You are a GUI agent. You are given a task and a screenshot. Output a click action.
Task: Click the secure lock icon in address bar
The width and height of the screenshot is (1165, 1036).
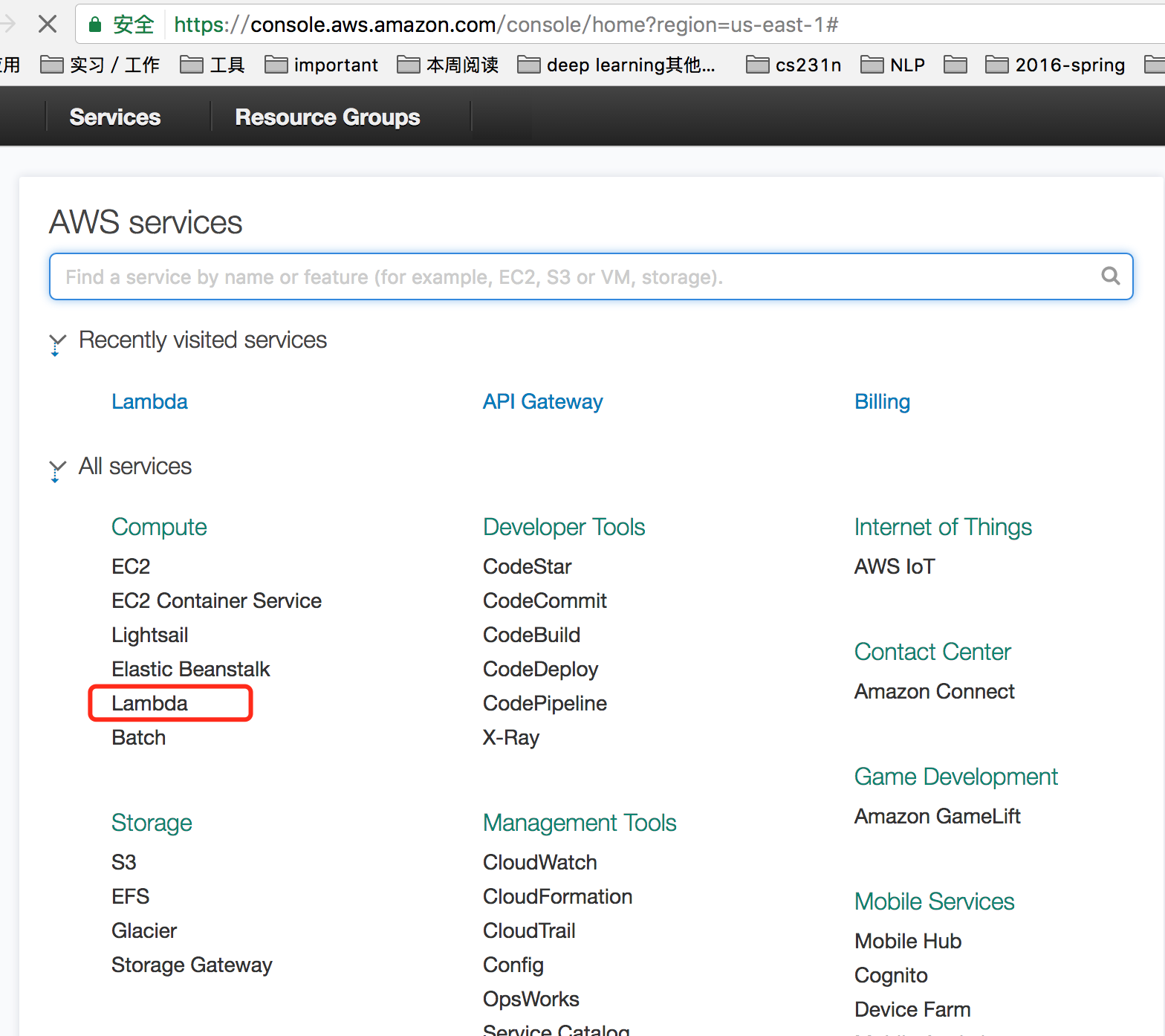point(95,25)
